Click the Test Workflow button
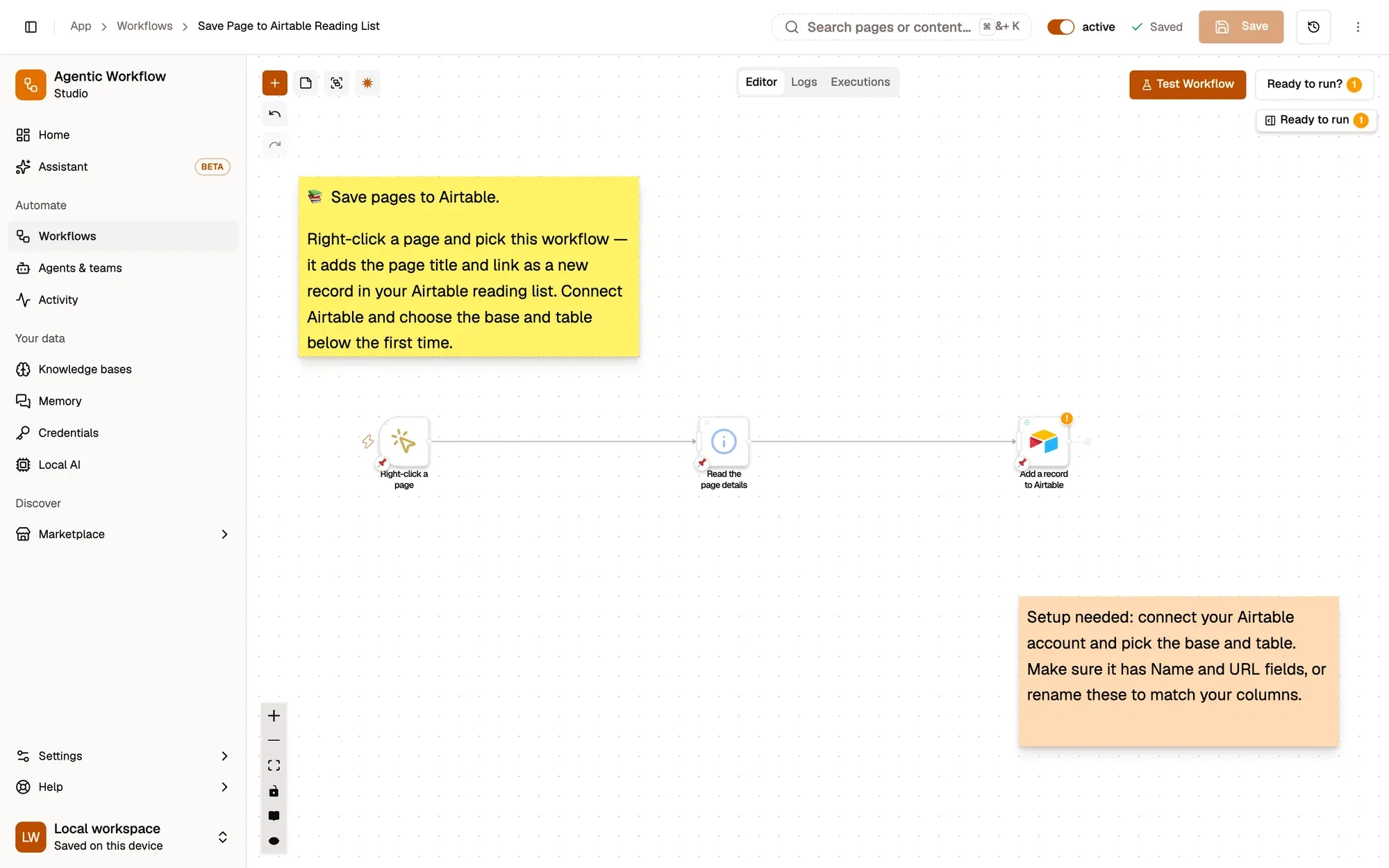1389x868 pixels. 1188,84
